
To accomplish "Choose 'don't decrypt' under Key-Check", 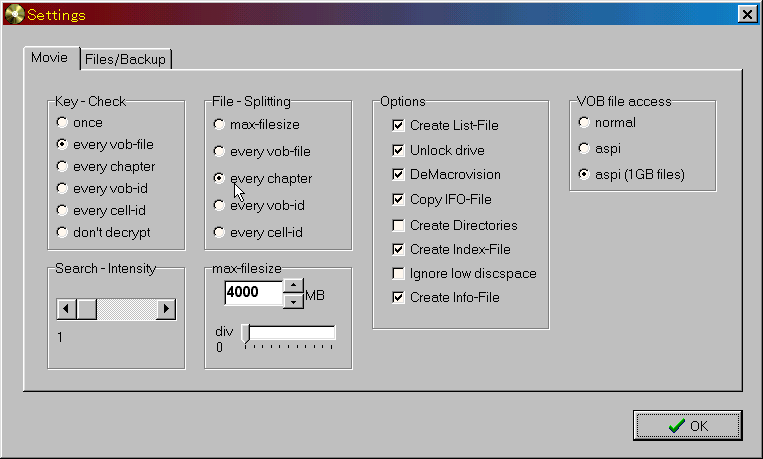I will pos(63,233).
